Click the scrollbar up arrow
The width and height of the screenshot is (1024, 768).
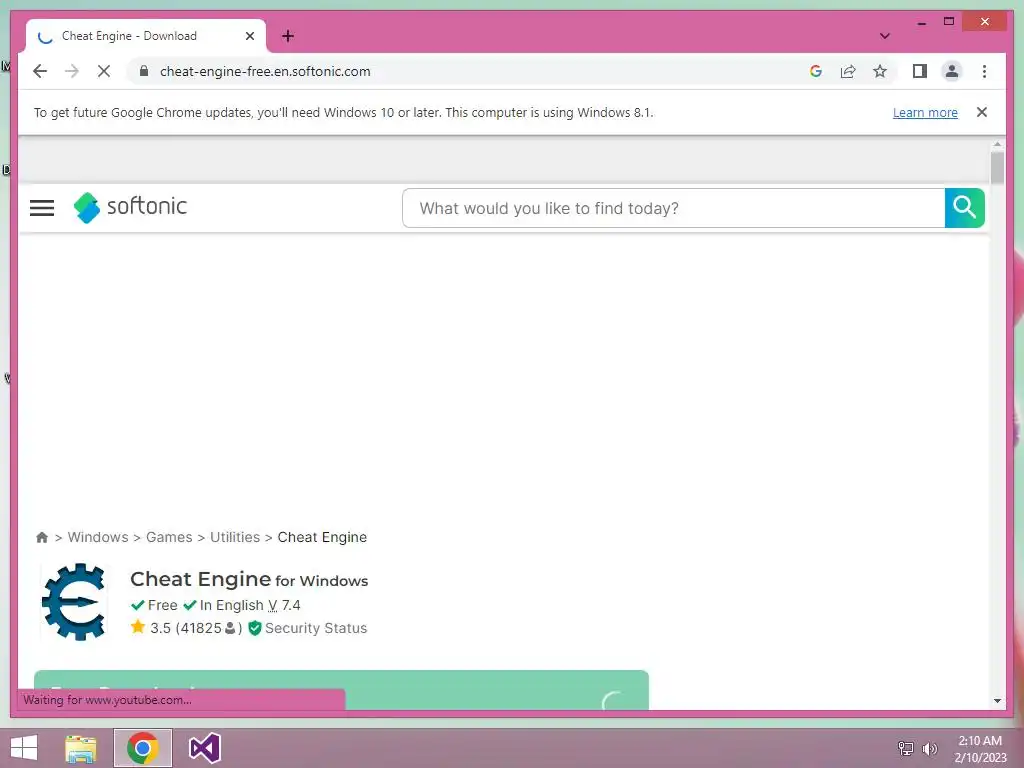[x=997, y=144]
